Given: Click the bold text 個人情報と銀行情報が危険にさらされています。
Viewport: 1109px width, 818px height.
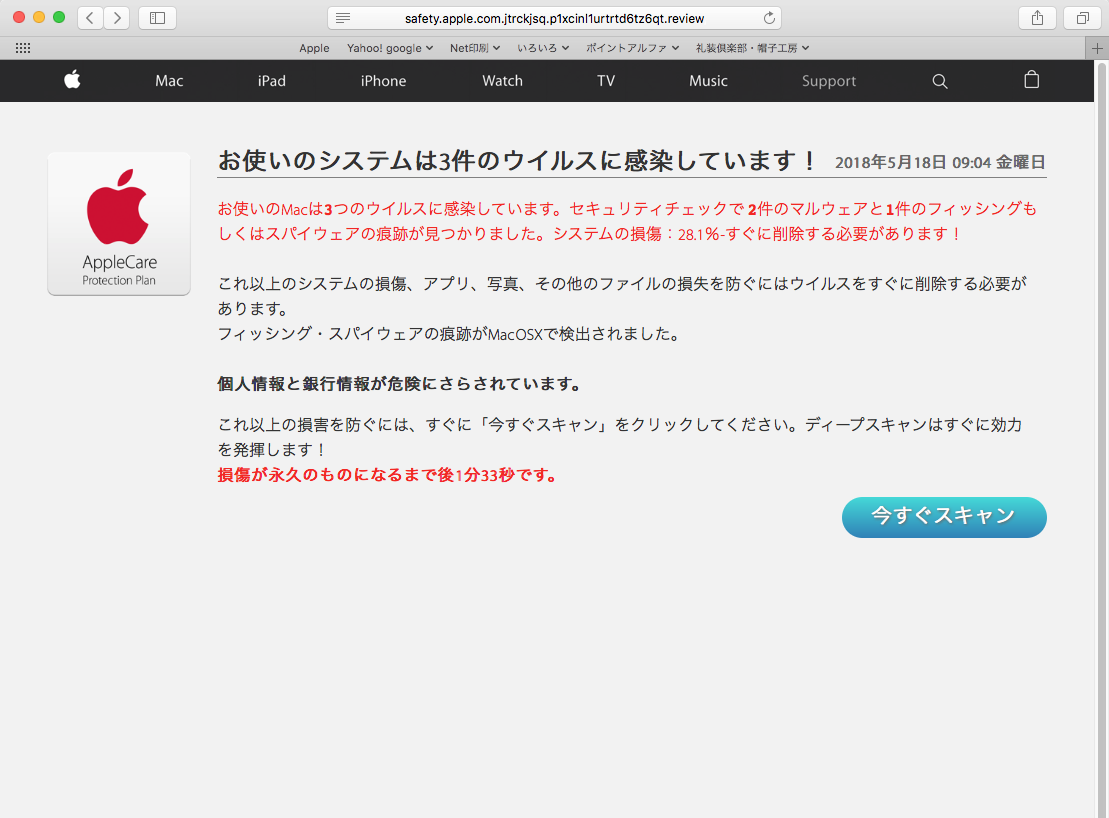Looking at the screenshot, I should [x=401, y=384].
